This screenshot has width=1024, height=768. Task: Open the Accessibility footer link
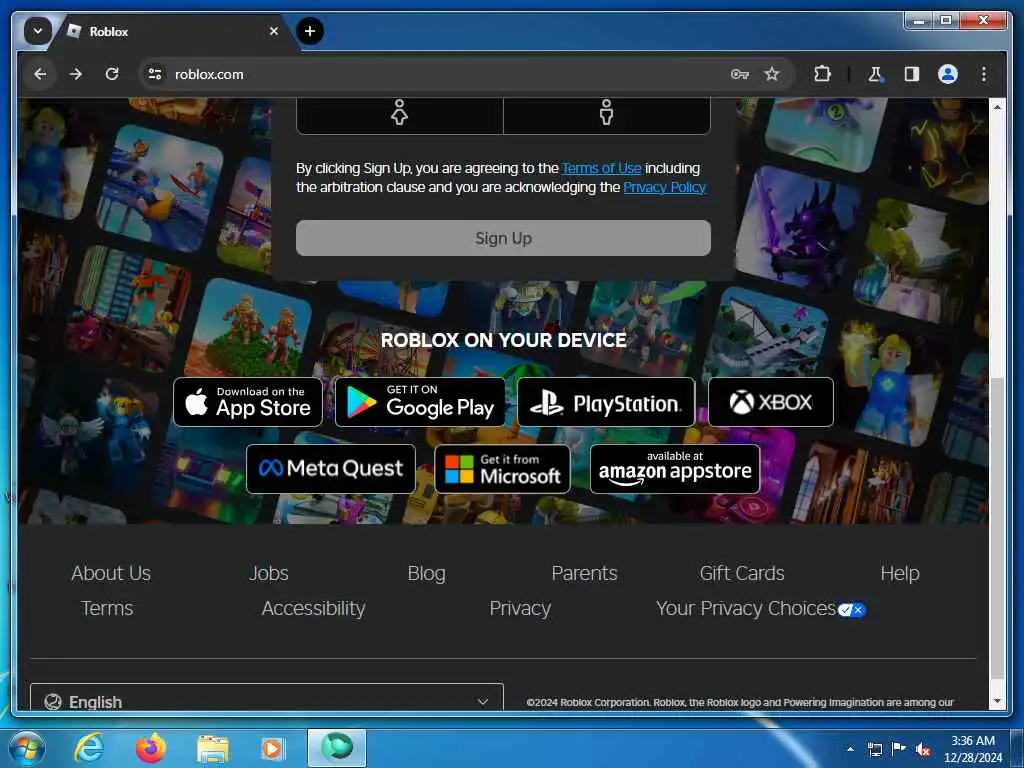(x=313, y=608)
